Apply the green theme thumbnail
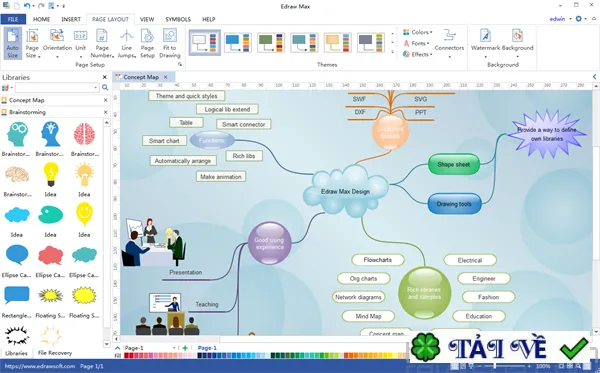600x373 pixels. [x=271, y=42]
